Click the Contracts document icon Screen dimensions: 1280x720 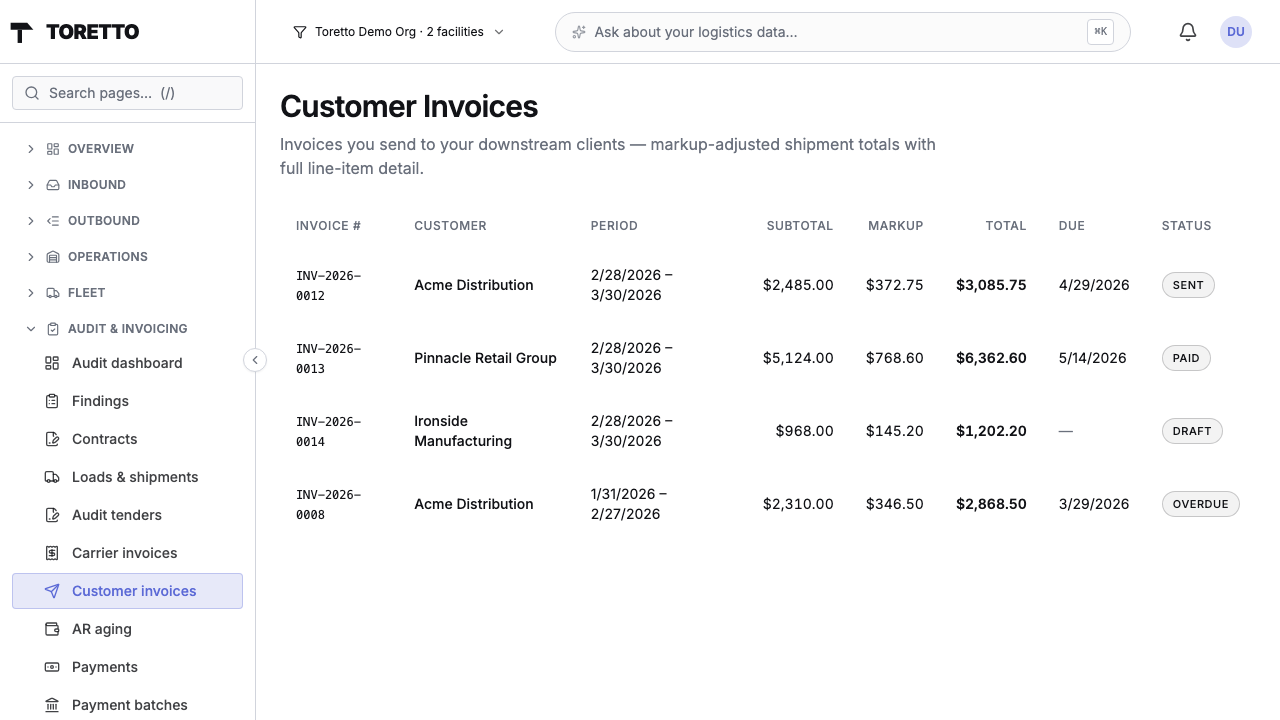point(52,439)
